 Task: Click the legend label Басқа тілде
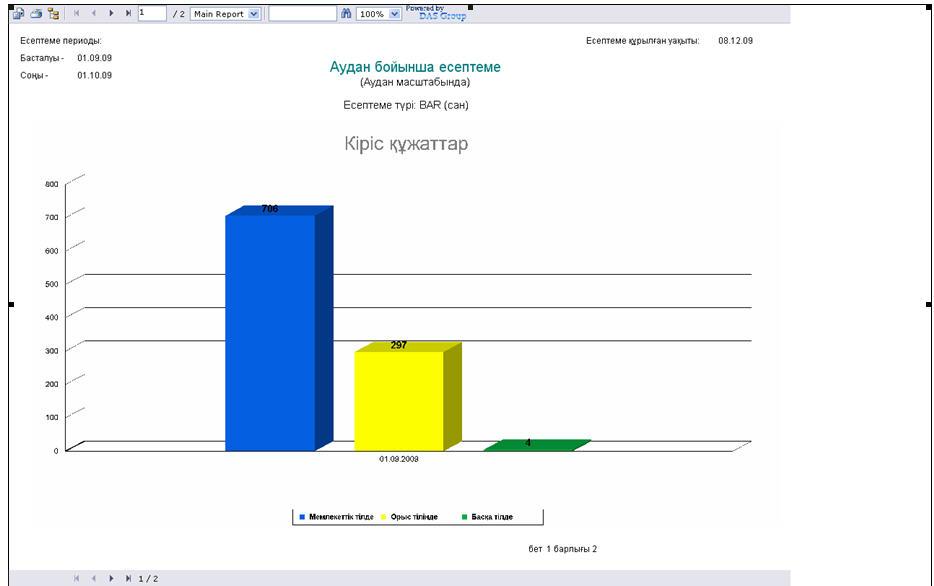[x=492, y=517]
